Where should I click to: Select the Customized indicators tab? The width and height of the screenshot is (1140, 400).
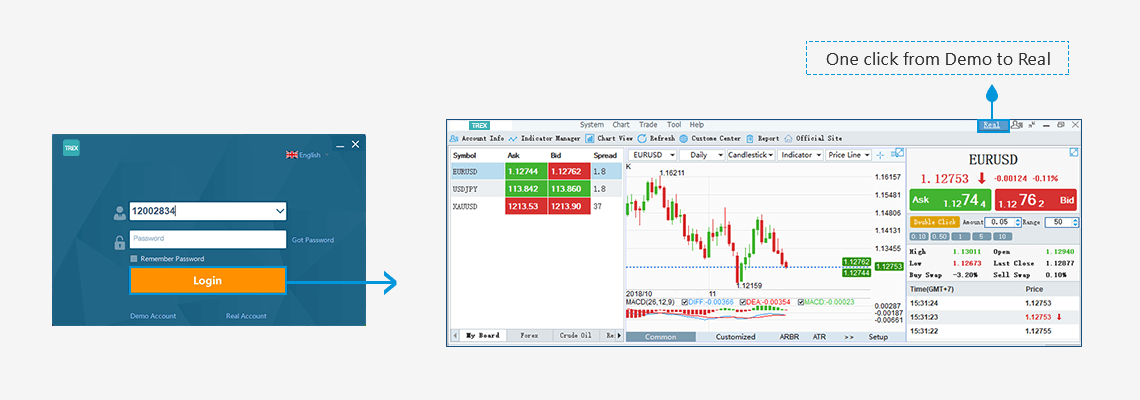736,337
